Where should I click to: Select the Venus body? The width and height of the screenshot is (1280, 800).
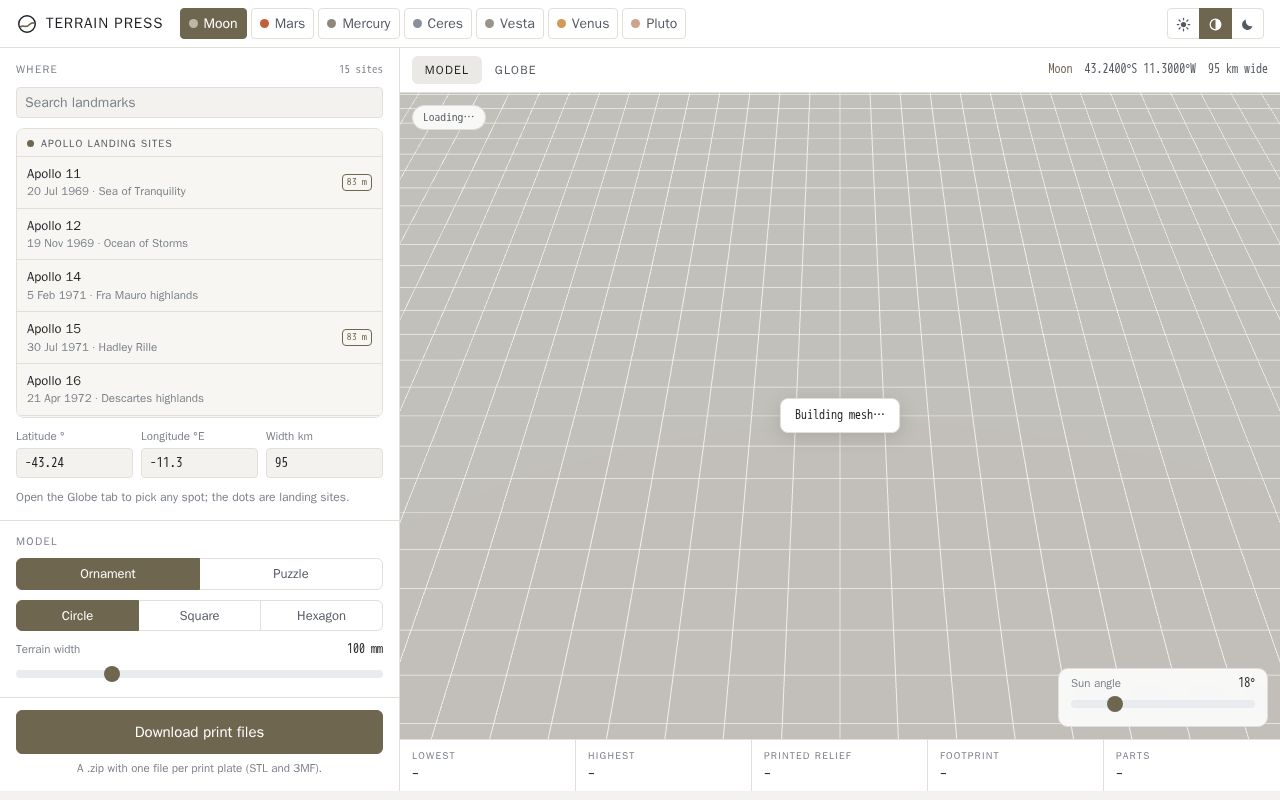[x=583, y=24]
